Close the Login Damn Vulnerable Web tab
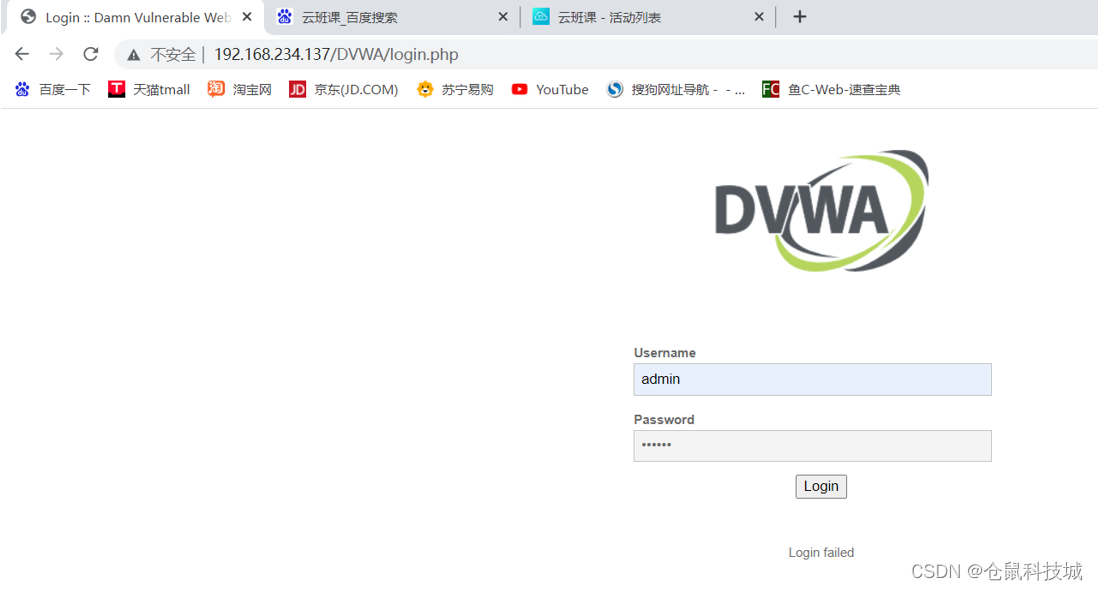1098x590 pixels. [x=247, y=17]
